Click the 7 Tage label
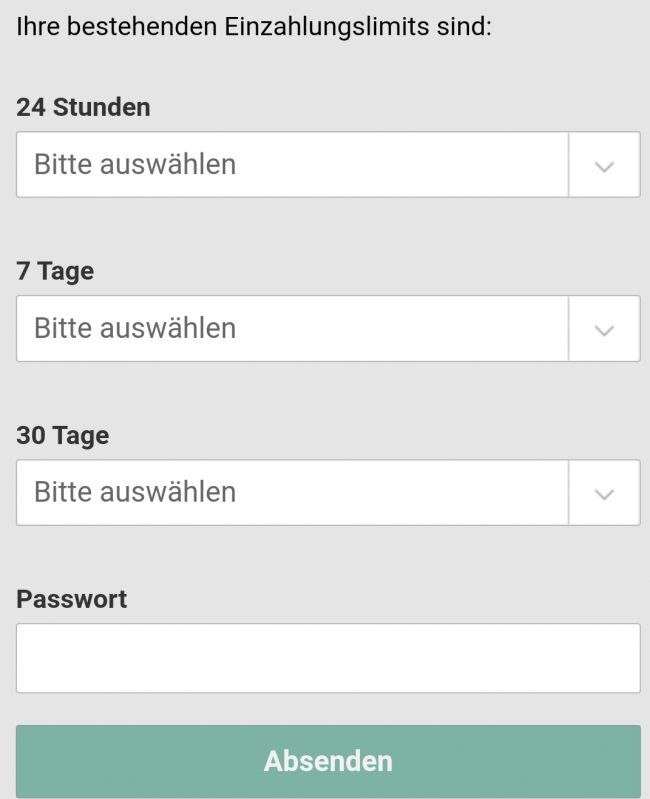 click(55, 271)
